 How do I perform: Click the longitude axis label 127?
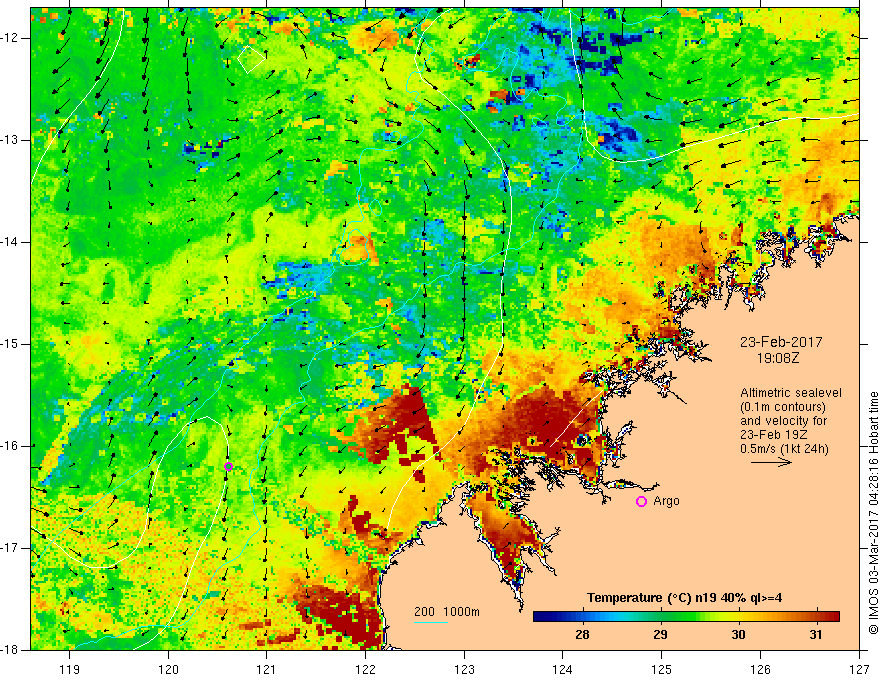pos(859,669)
